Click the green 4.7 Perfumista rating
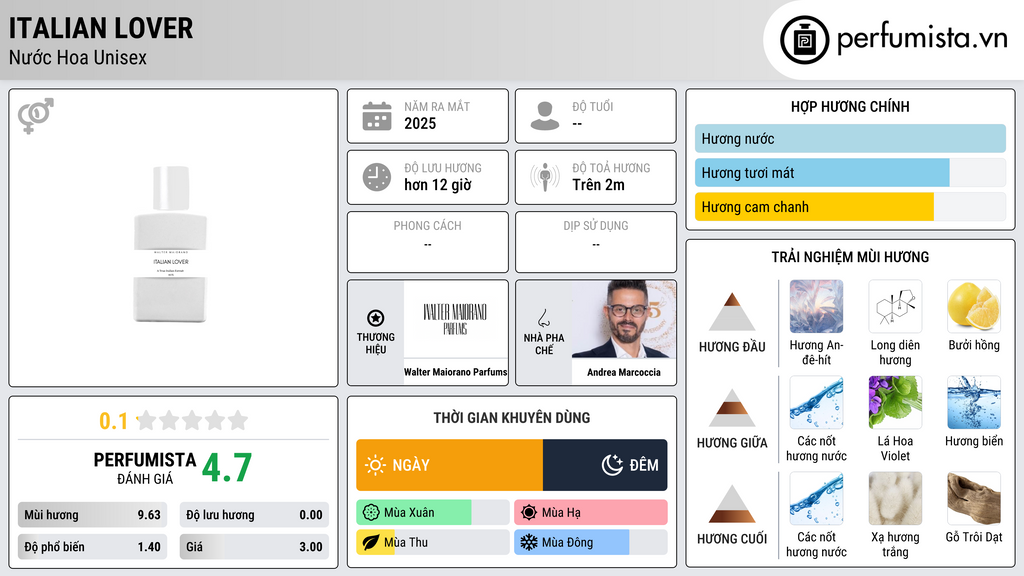Image resolution: width=1024 pixels, height=576 pixels. (x=227, y=468)
